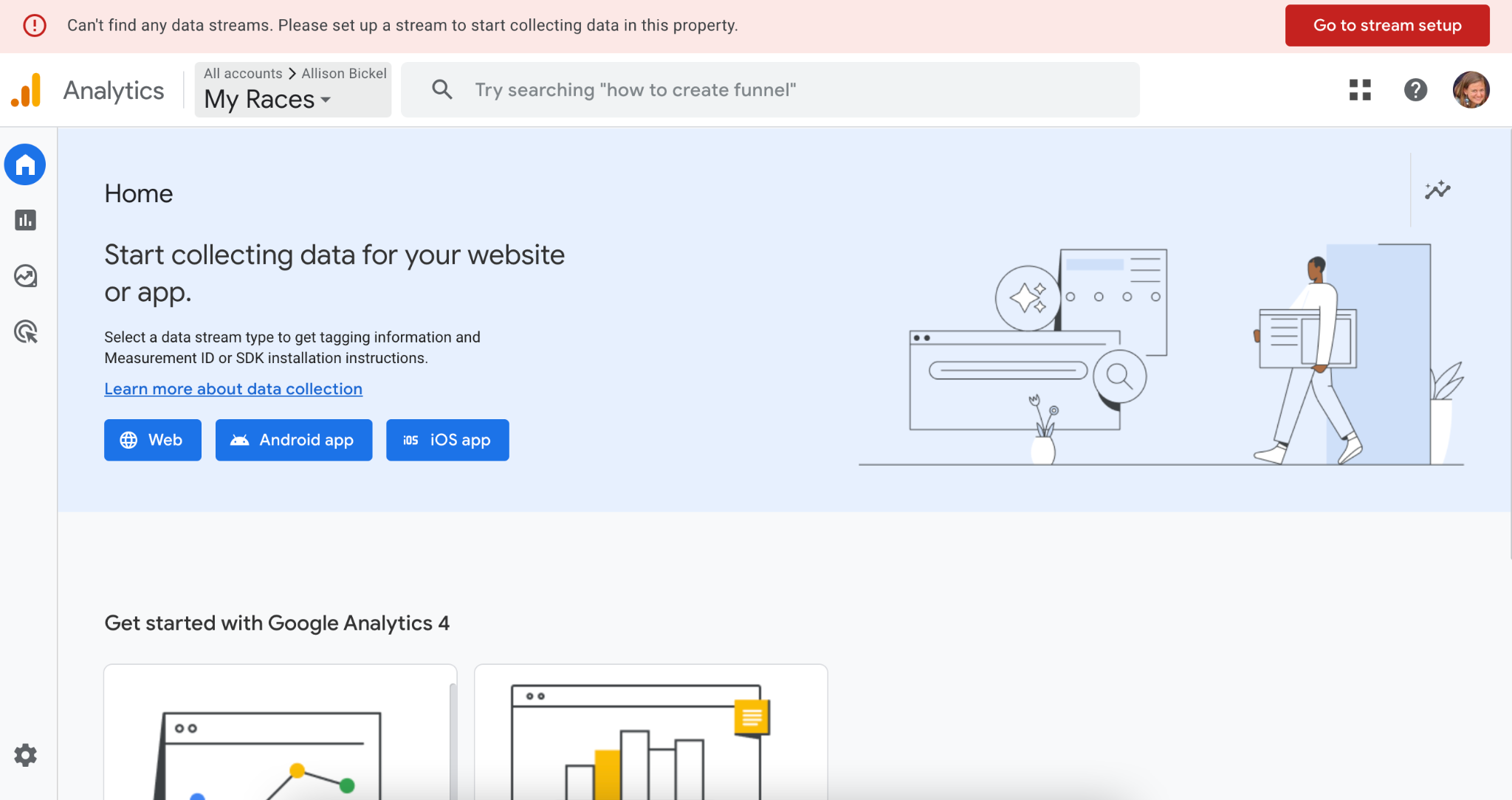Click the search magnifier icon
1512x800 pixels.
(x=441, y=89)
